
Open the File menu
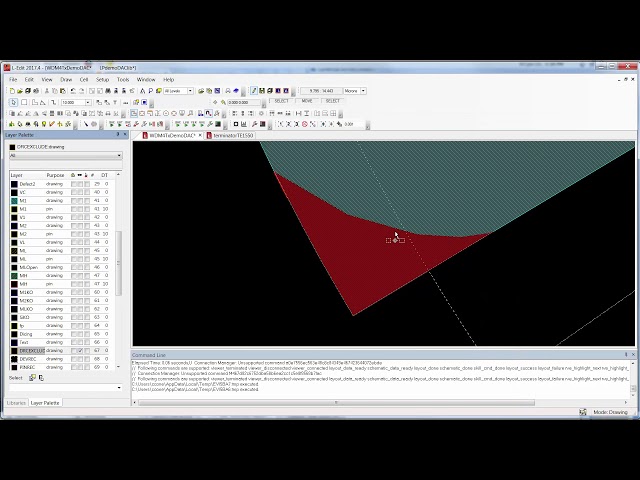pos(13,80)
